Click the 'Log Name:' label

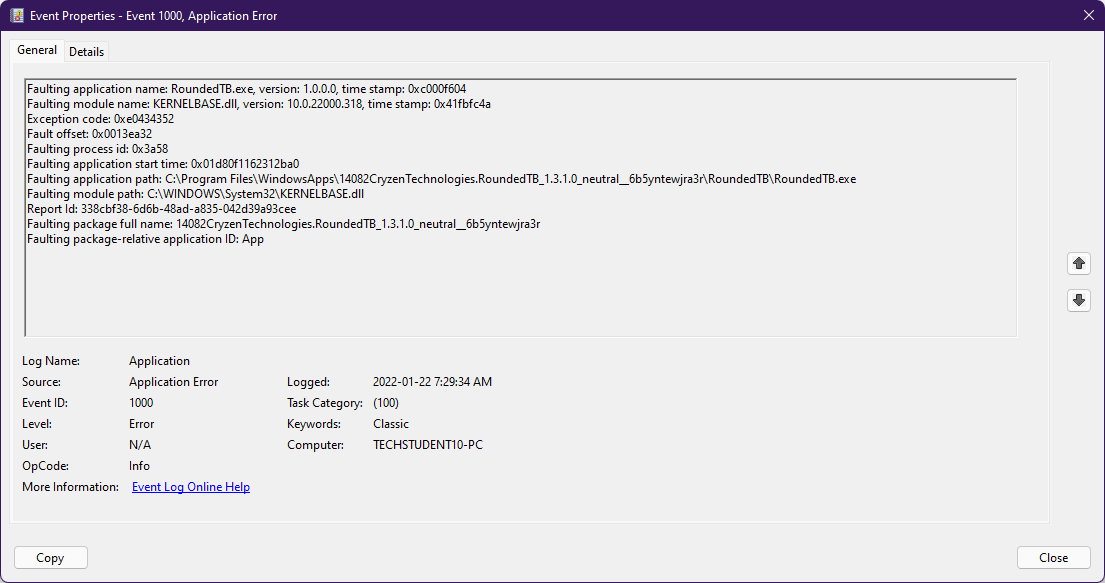(x=51, y=361)
